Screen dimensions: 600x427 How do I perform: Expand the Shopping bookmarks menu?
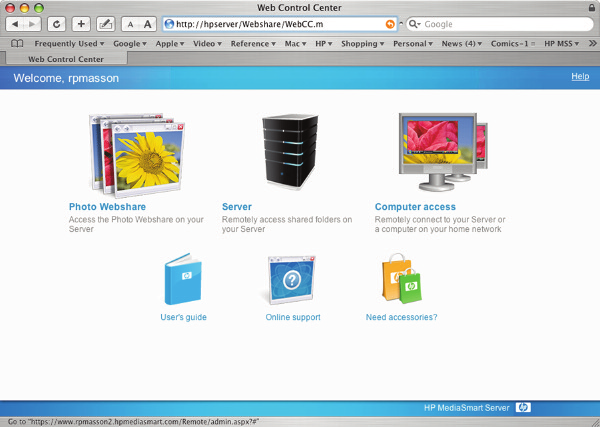(362, 44)
